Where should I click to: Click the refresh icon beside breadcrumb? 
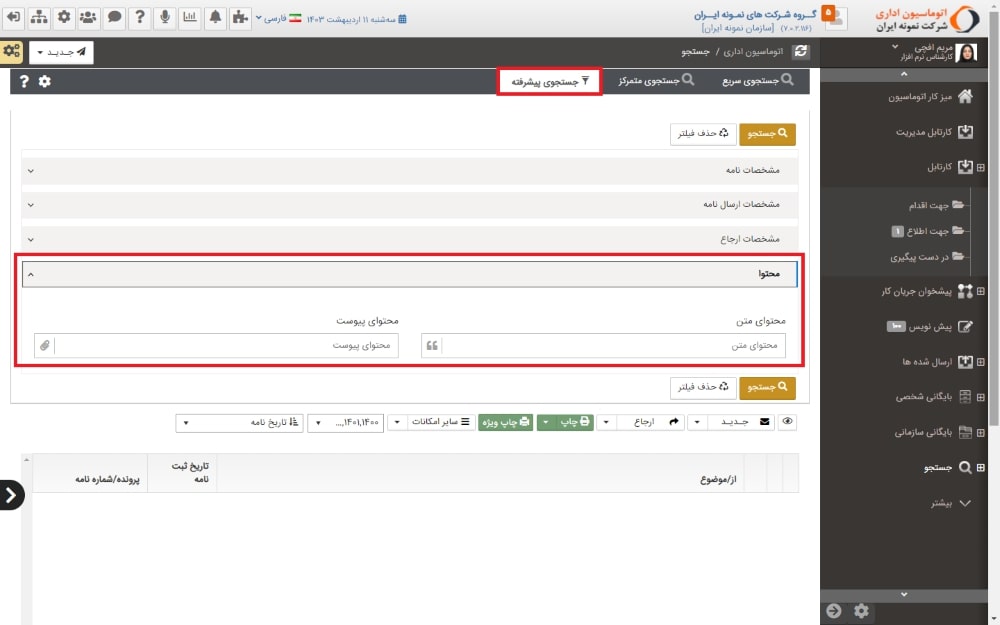[x=800, y=51]
